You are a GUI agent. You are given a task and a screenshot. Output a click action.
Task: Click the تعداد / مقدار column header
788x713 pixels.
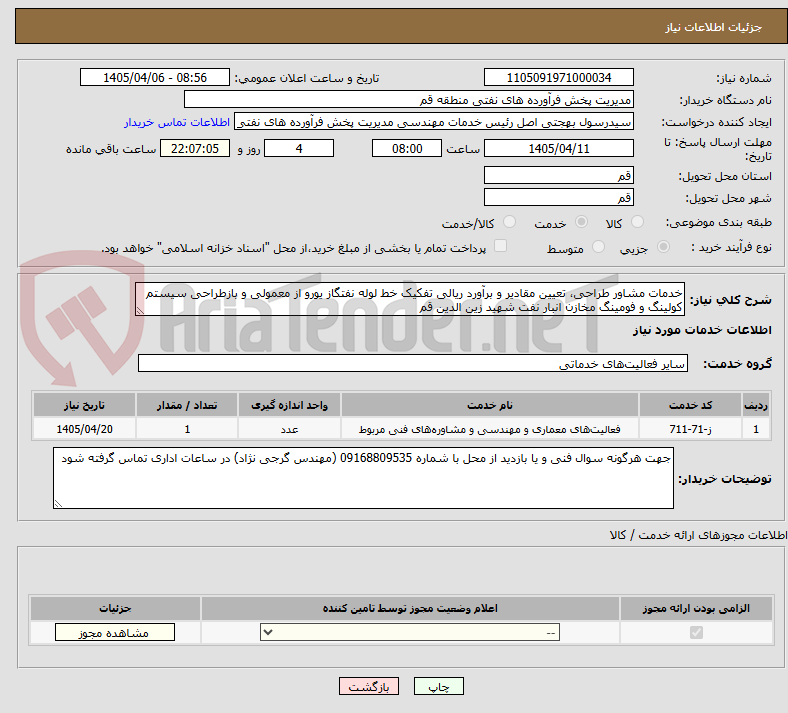(187, 405)
